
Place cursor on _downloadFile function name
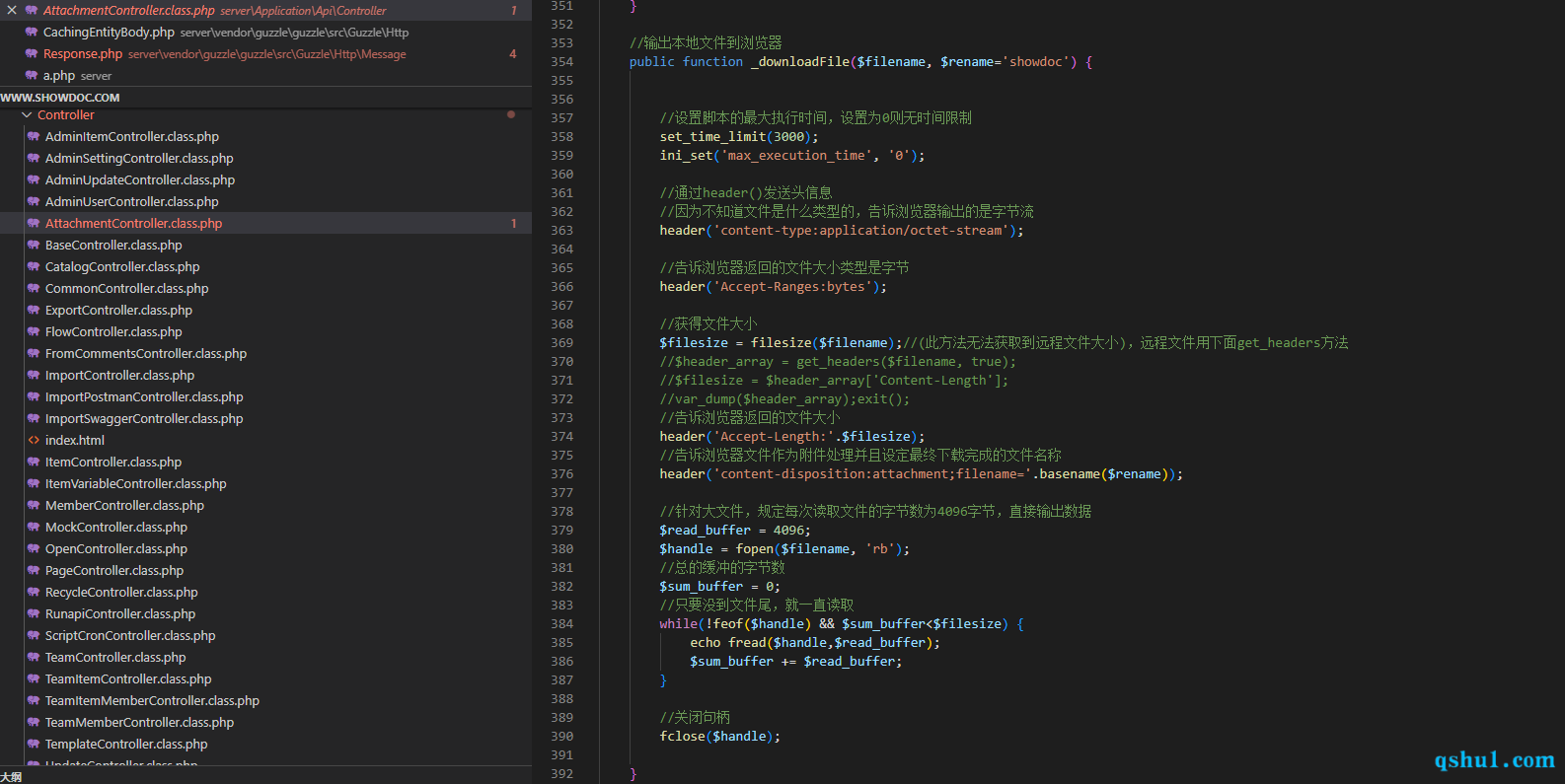tap(800, 61)
